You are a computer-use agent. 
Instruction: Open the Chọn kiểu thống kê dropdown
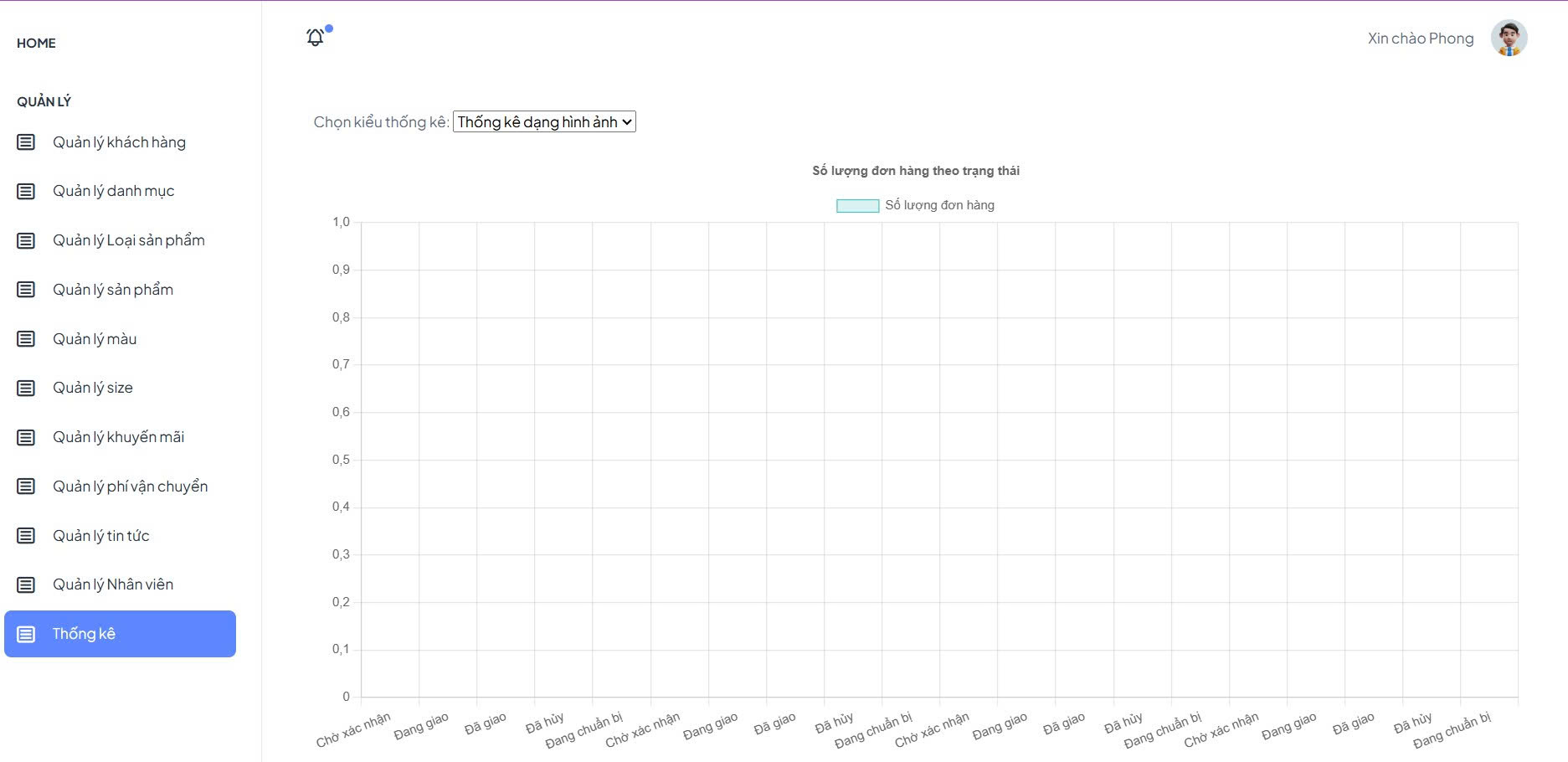pos(544,121)
